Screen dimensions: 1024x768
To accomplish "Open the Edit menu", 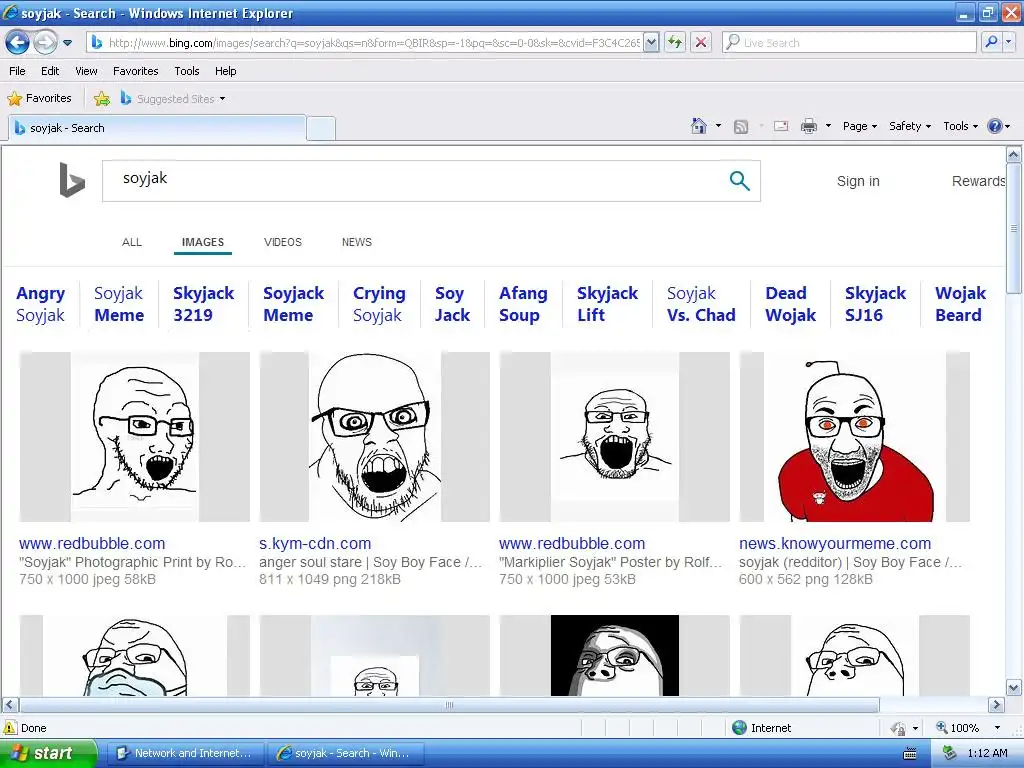I will click(50, 71).
